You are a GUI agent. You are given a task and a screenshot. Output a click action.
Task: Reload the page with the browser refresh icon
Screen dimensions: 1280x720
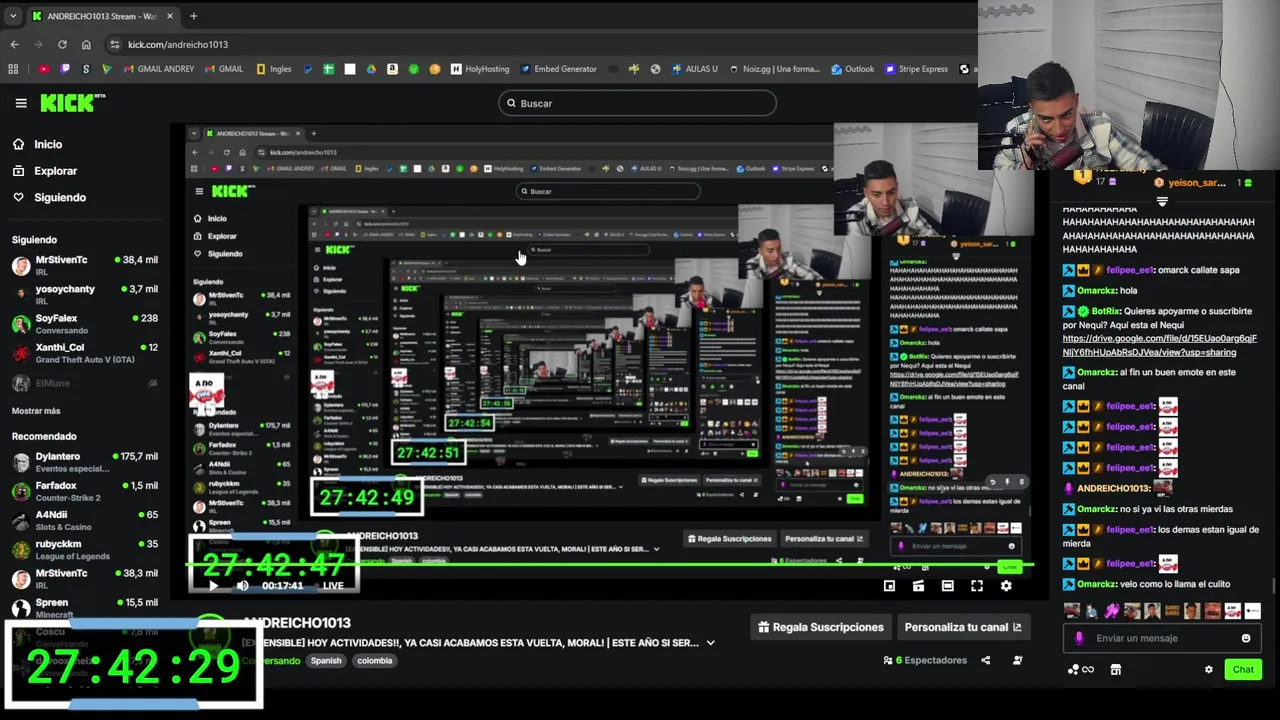point(62,44)
